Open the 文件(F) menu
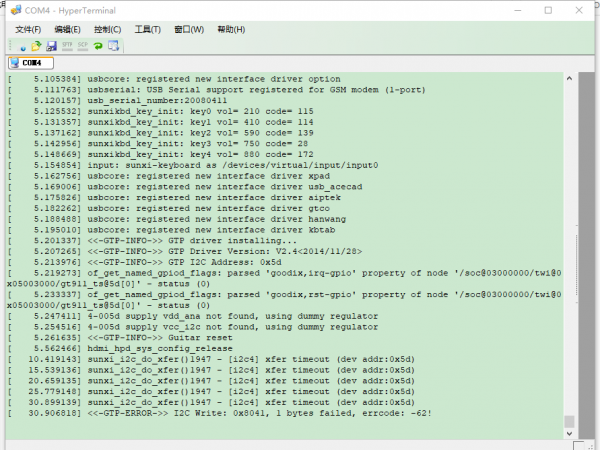 (x=27, y=29)
